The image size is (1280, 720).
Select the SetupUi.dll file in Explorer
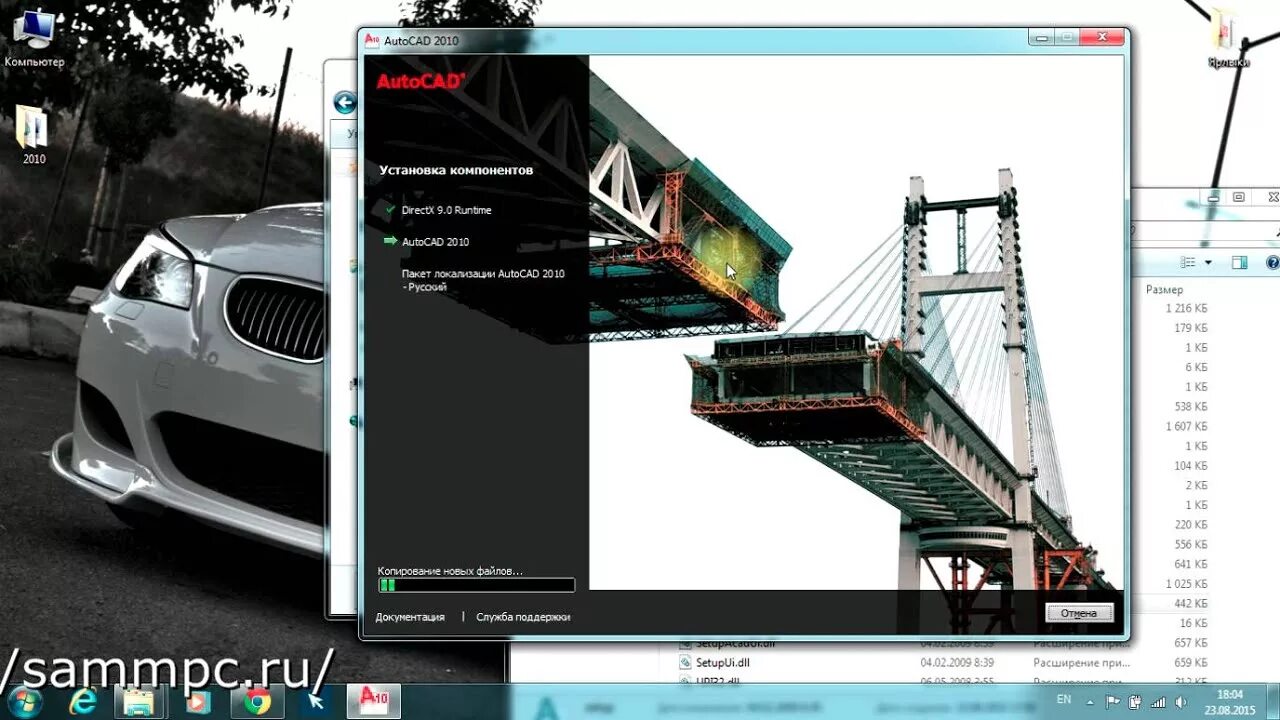click(723, 662)
